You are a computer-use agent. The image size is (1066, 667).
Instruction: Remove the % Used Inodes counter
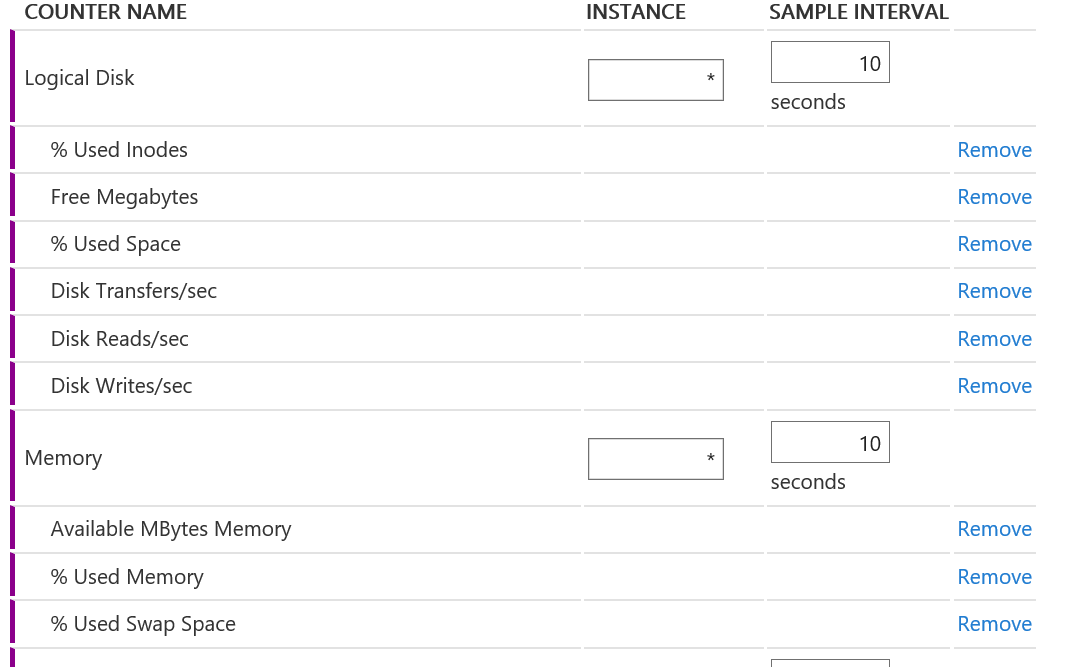tap(994, 150)
